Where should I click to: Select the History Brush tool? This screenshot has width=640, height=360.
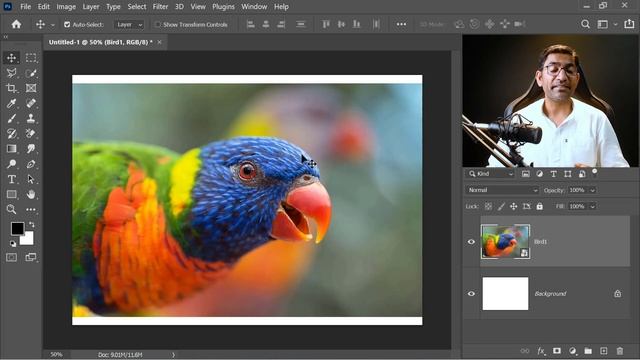click(x=11, y=133)
